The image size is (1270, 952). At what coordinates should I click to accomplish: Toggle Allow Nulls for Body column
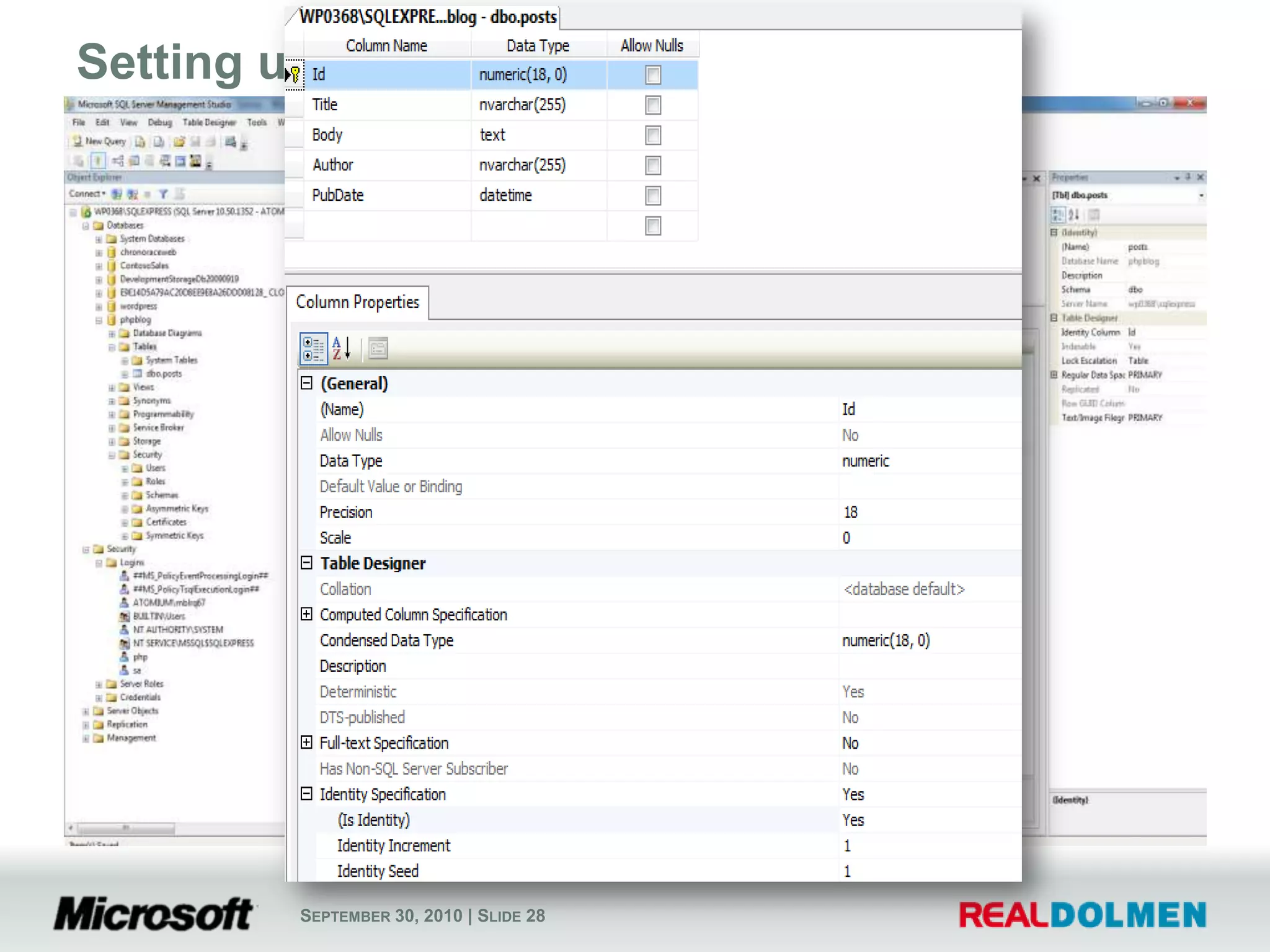(653, 135)
